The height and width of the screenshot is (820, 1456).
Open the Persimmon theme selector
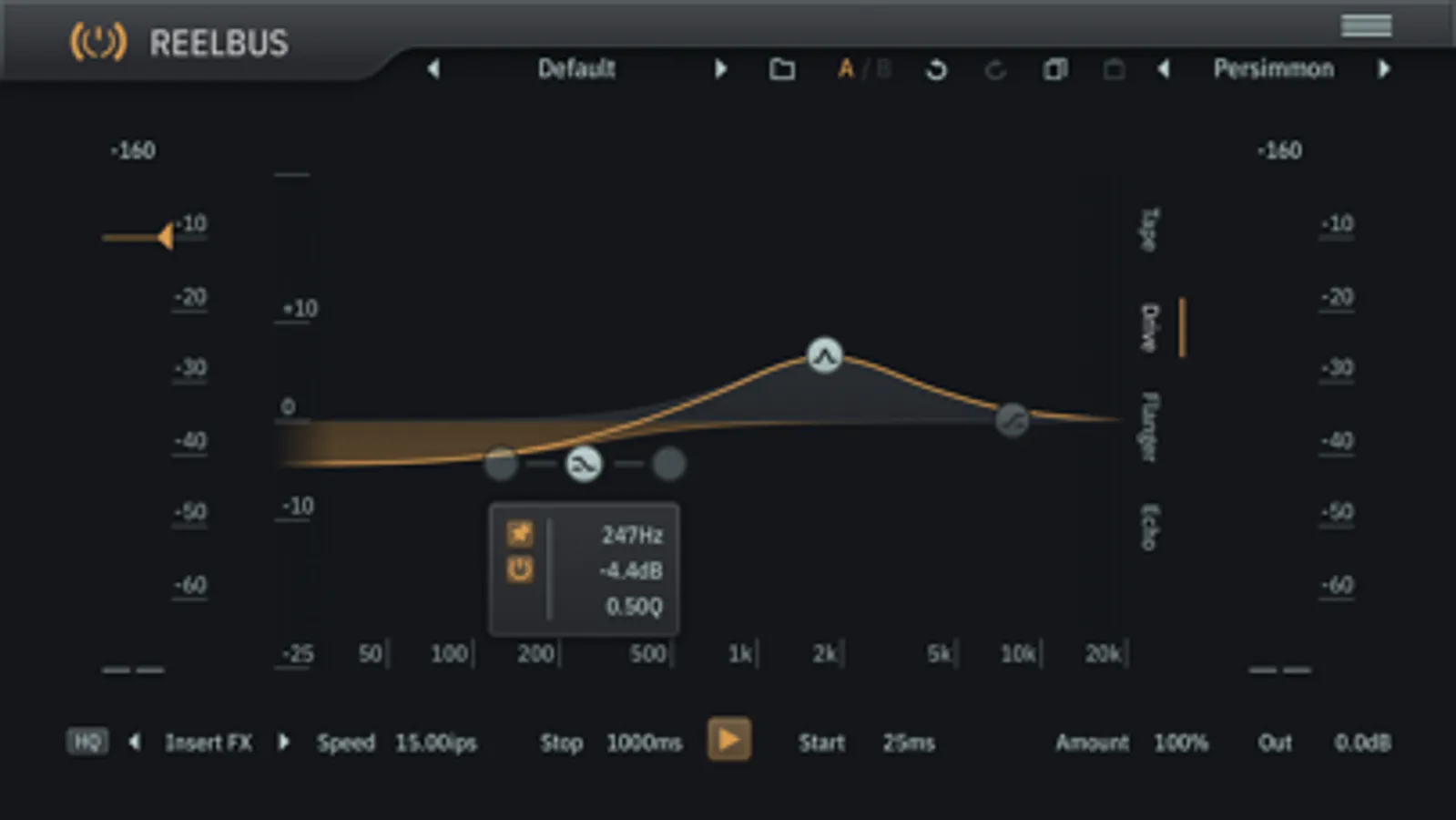pyautogui.click(x=1273, y=68)
